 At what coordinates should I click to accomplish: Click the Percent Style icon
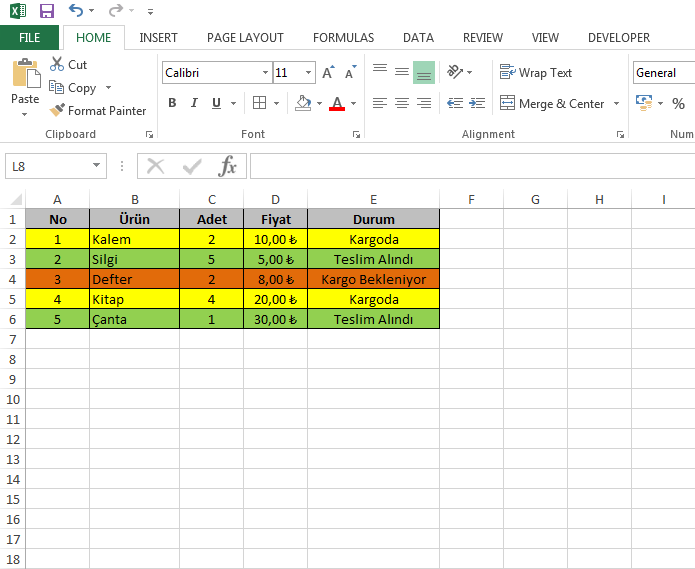pyautogui.click(x=678, y=103)
